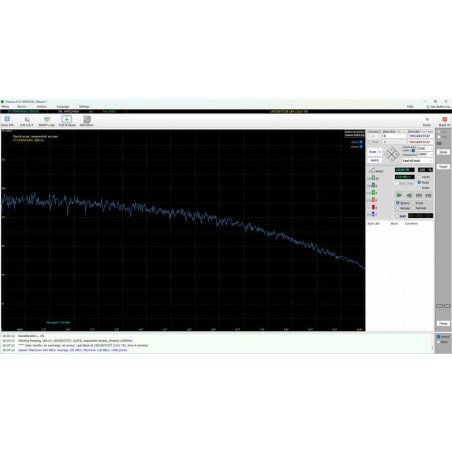Open the Drive Info toolbar icon
The width and height of the screenshot is (452, 452).
click(x=7, y=121)
